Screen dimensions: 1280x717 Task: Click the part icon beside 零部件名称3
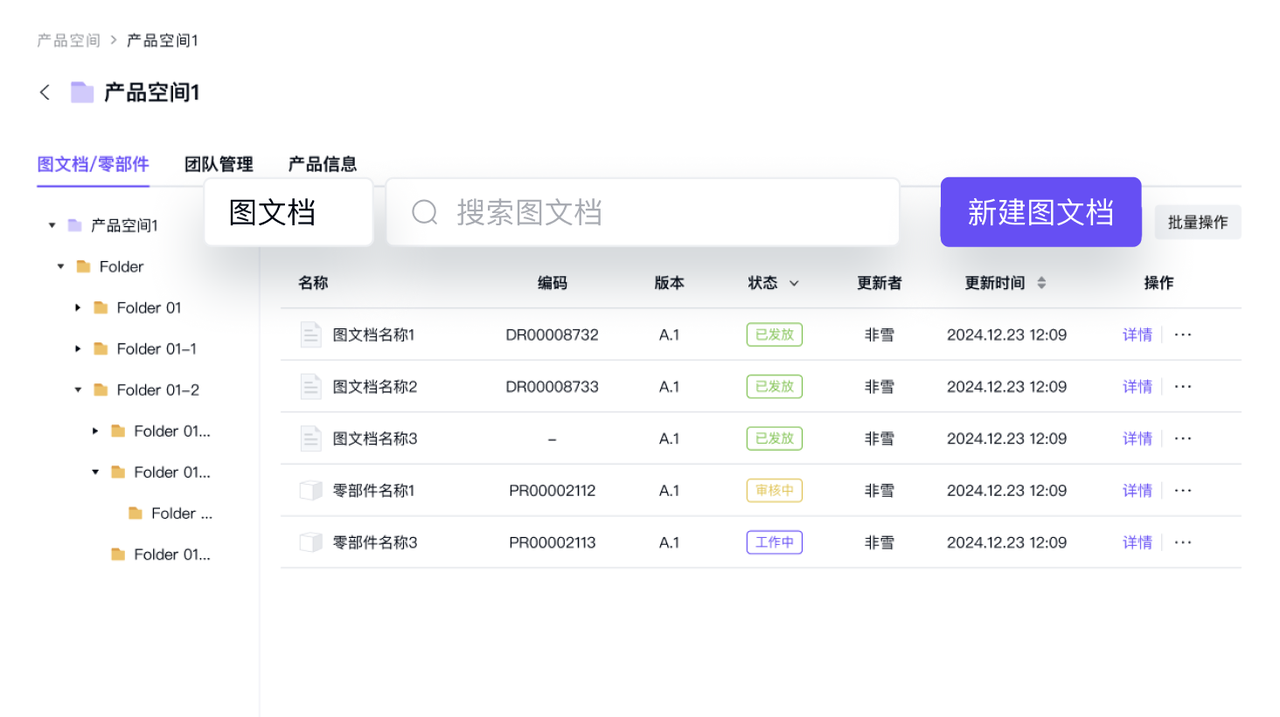(310, 542)
